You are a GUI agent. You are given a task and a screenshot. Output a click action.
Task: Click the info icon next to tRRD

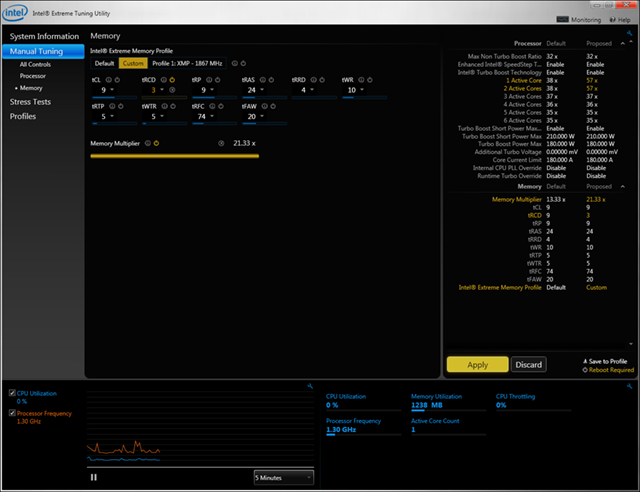pyautogui.click(x=313, y=80)
